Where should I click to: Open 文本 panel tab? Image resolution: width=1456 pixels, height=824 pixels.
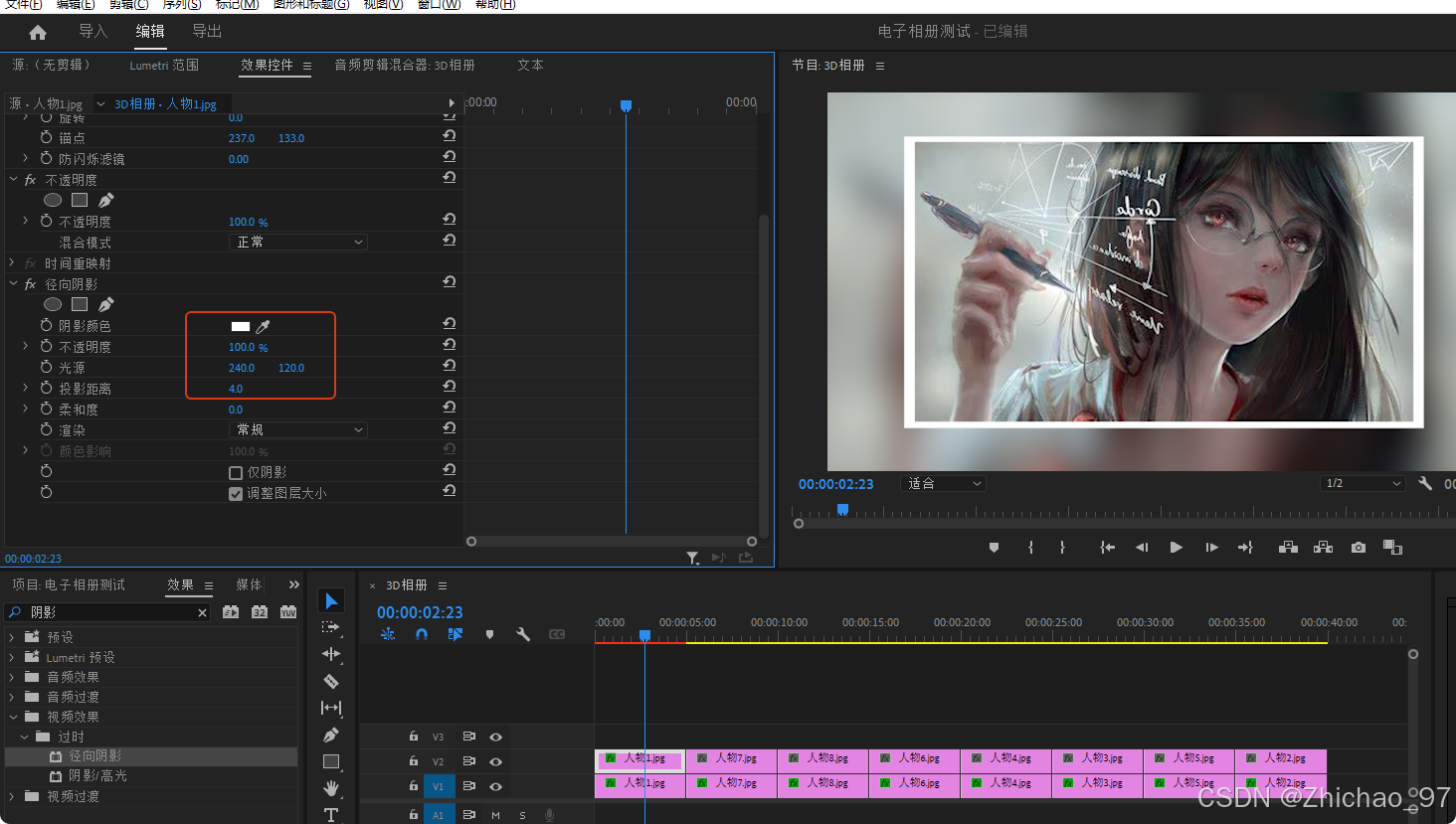point(530,65)
